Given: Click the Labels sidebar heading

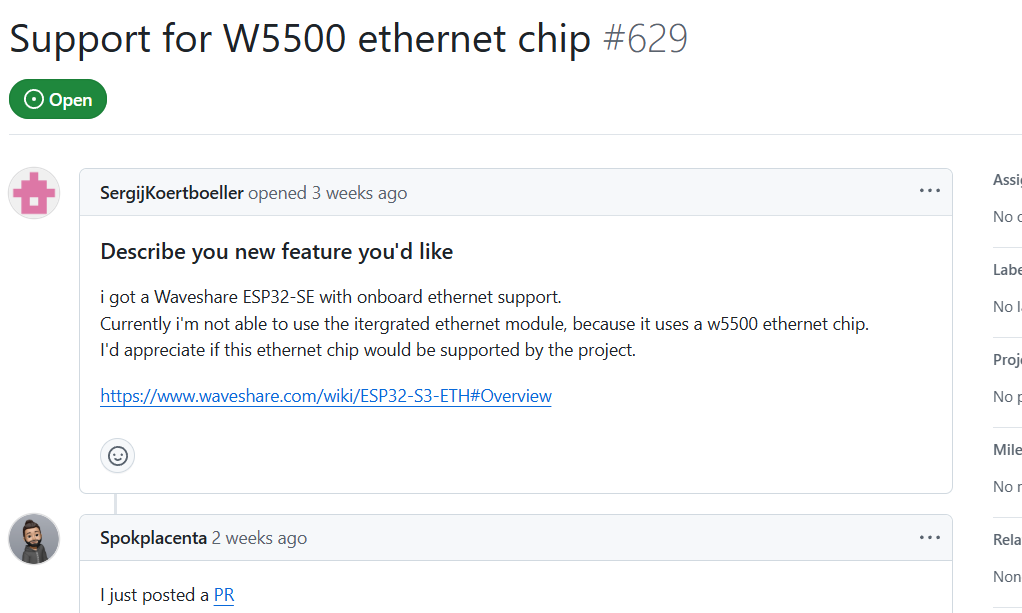Looking at the screenshot, I should click(x=1006, y=270).
